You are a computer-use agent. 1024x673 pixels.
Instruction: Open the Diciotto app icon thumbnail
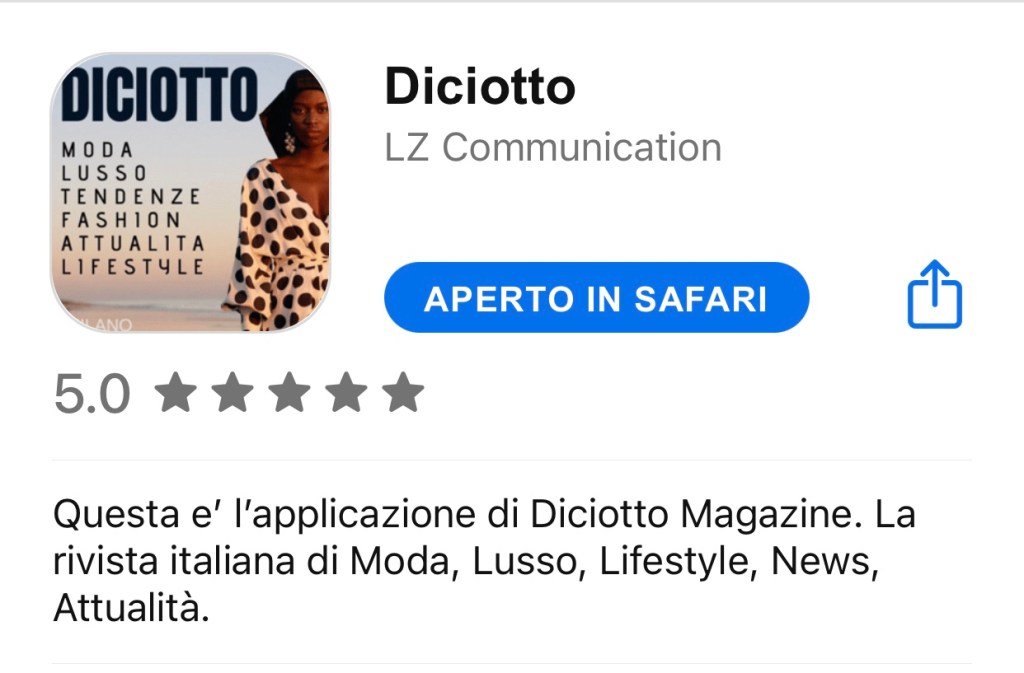coord(190,193)
